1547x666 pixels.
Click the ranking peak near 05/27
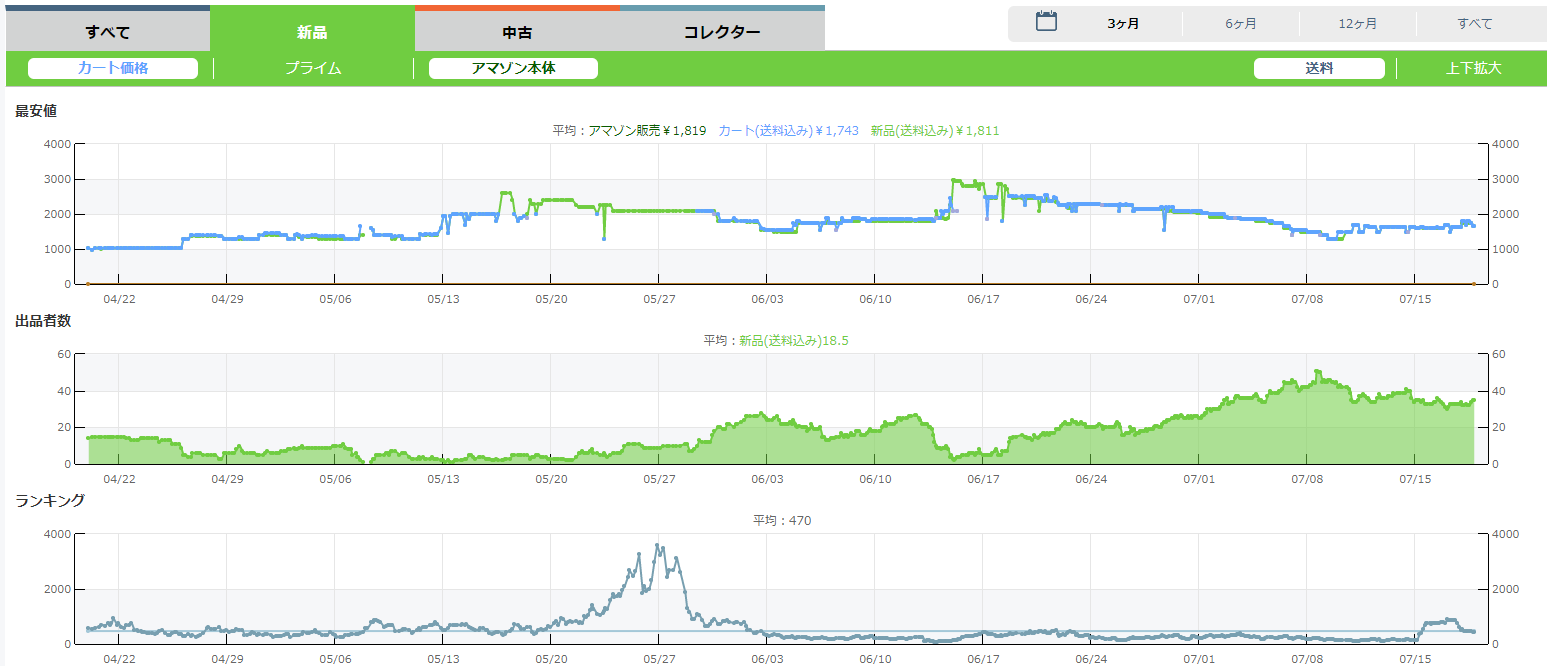click(x=657, y=546)
